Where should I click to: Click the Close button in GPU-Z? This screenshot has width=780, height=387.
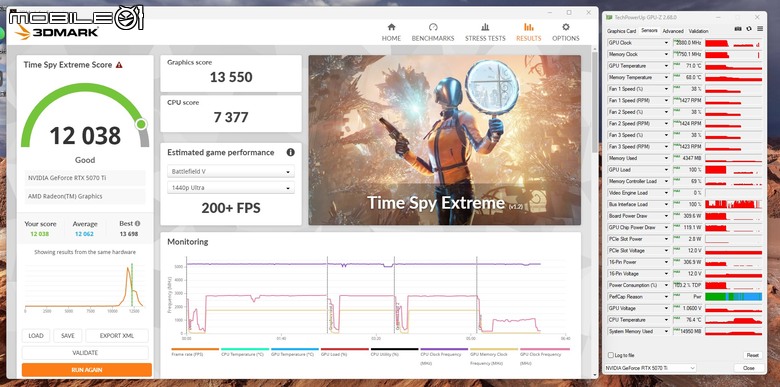[749, 368]
